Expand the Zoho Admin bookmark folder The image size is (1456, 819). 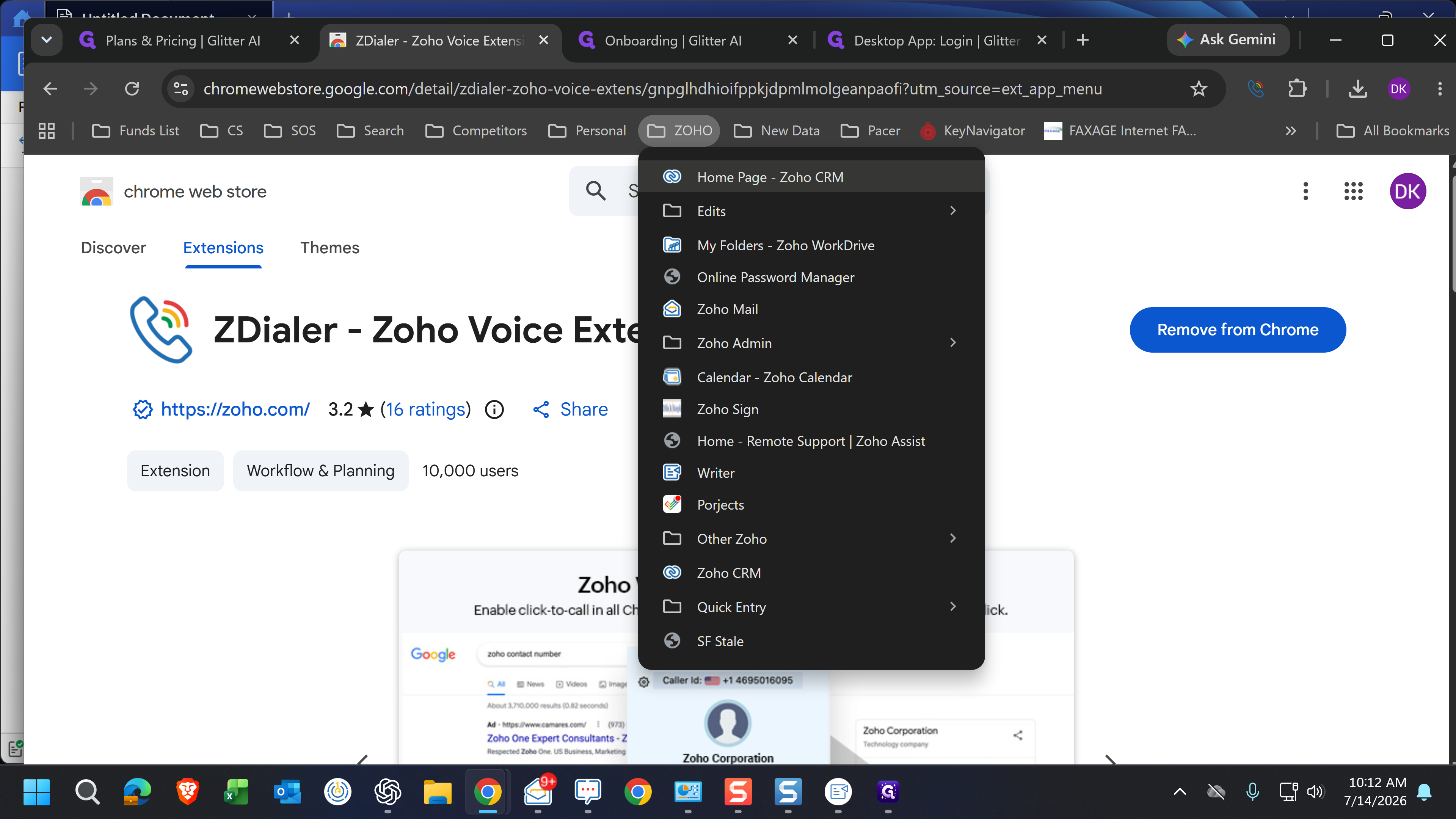pyautogui.click(x=811, y=343)
